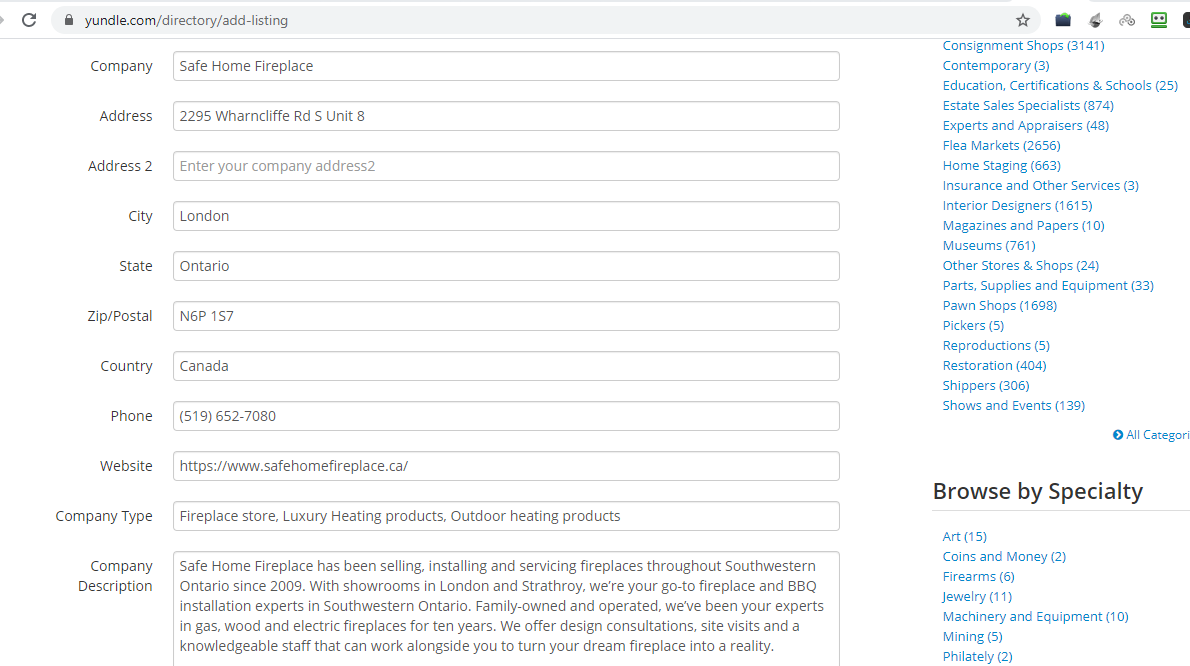The image size is (1190, 666).
Task: Click the Company Type field
Action: [506, 516]
